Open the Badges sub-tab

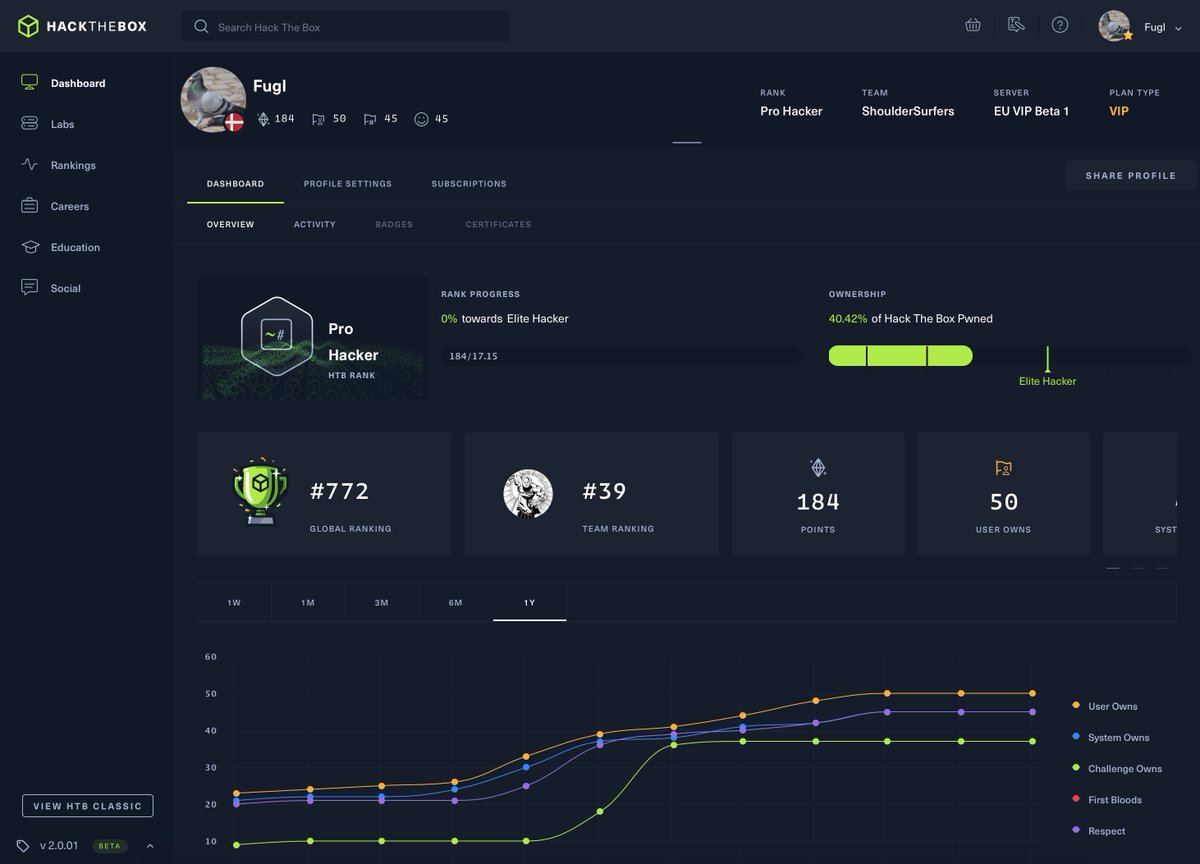pos(394,225)
